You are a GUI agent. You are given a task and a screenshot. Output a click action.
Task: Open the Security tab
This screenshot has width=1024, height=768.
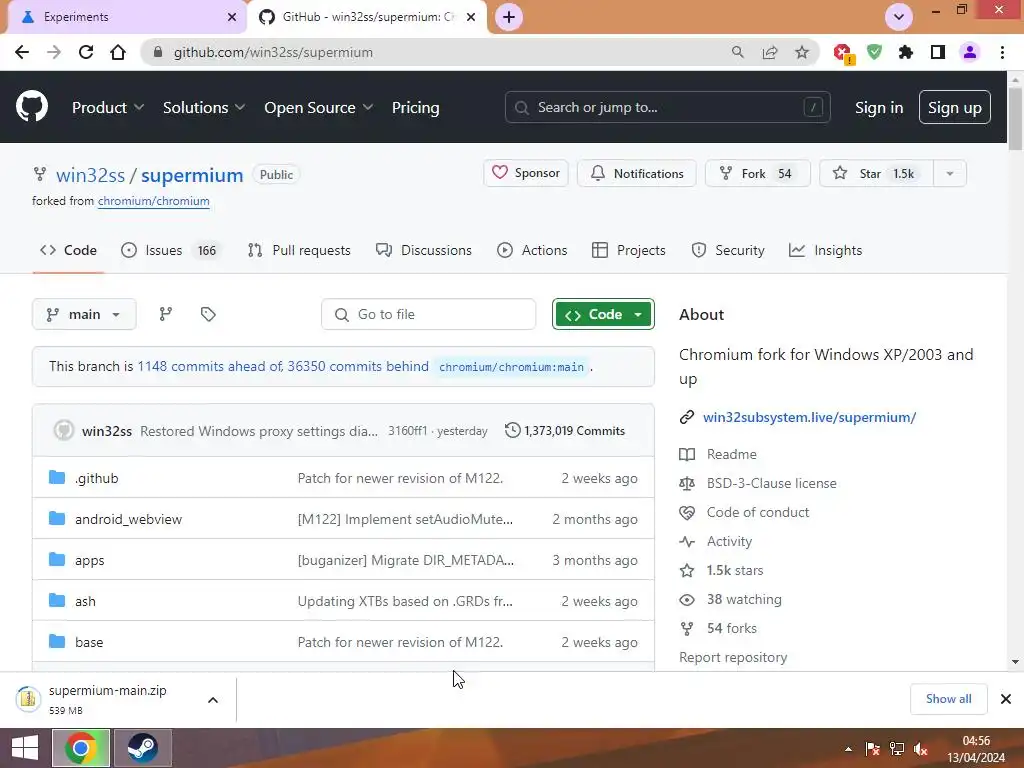(728, 250)
